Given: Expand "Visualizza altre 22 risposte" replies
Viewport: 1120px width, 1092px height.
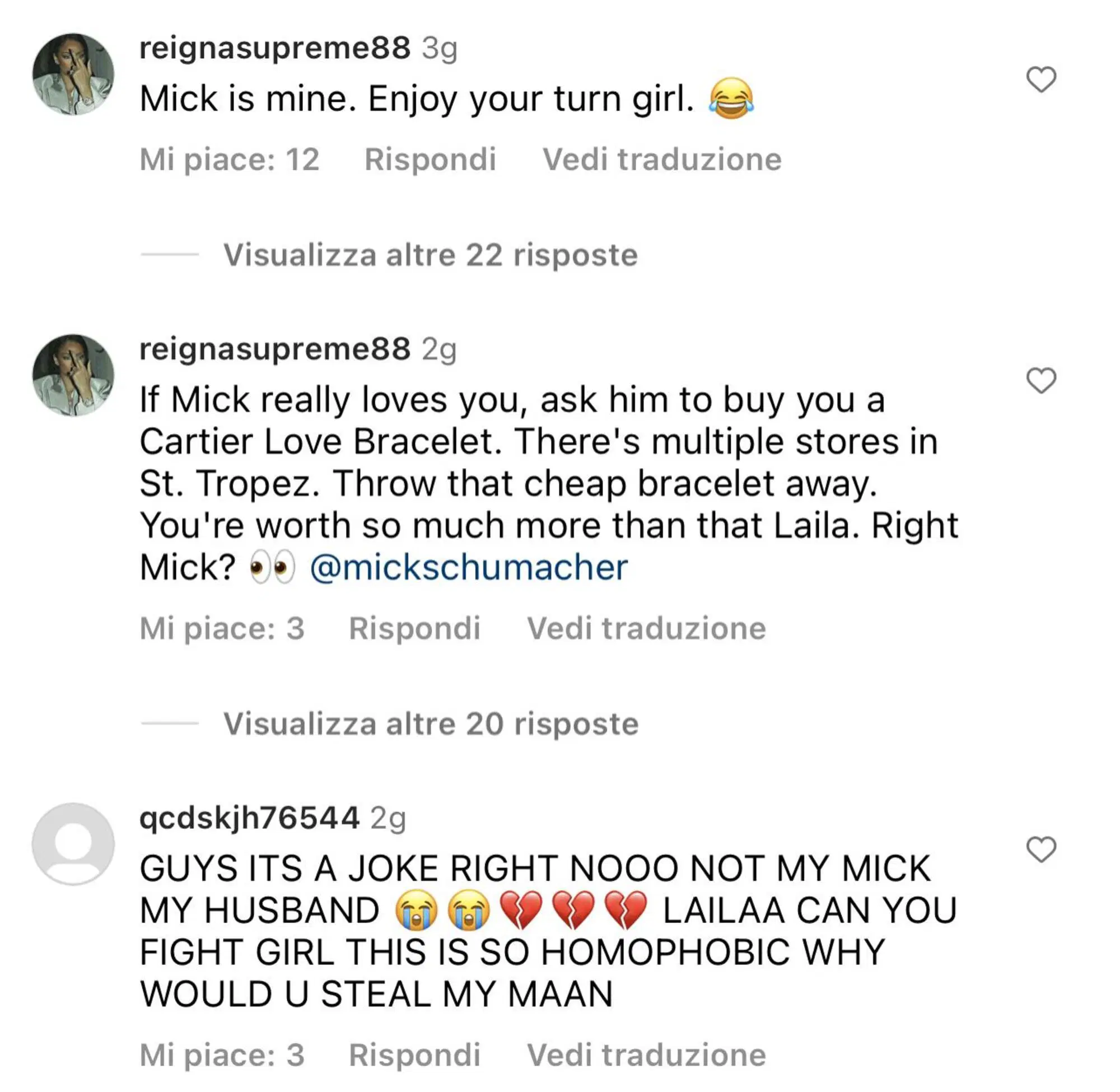Looking at the screenshot, I should pyautogui.click(x=430, y=255).
